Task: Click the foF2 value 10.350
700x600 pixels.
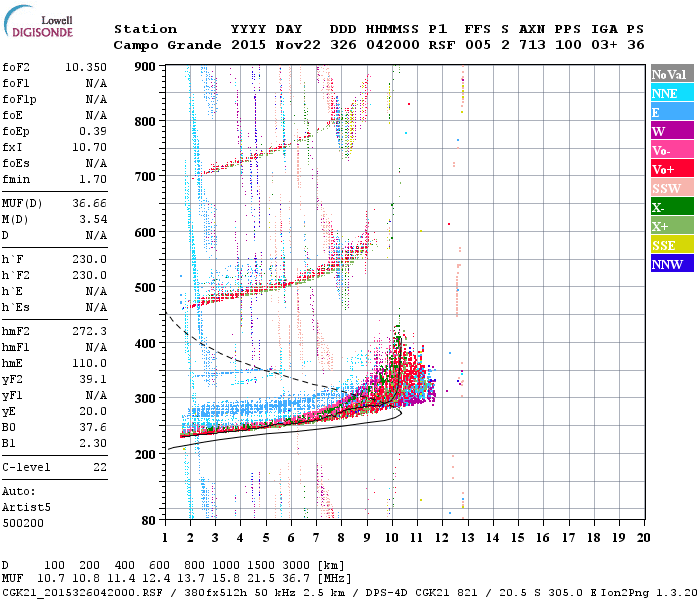Action: [x=86, y=67]
